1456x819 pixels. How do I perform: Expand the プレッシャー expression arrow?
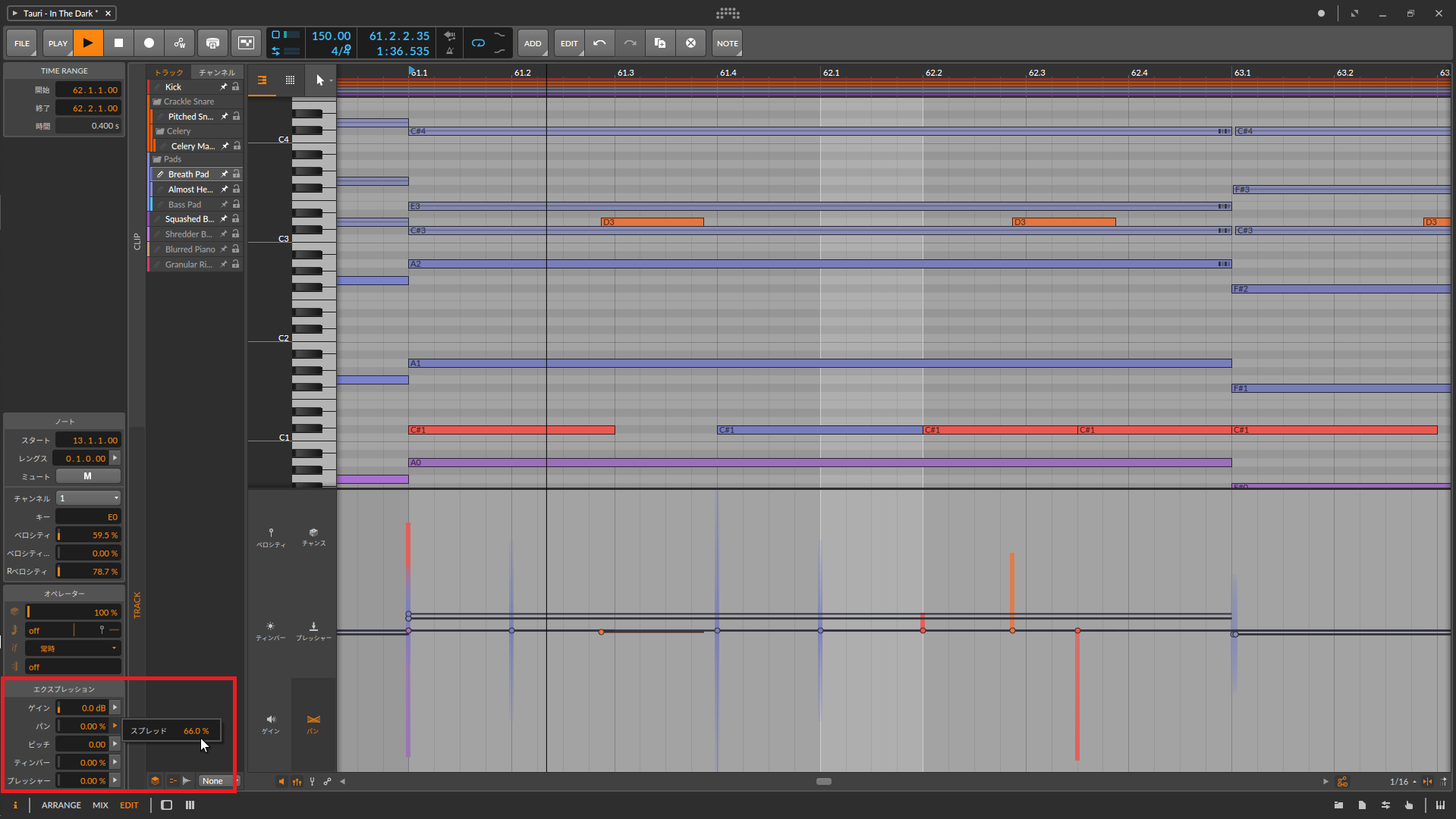115,780
